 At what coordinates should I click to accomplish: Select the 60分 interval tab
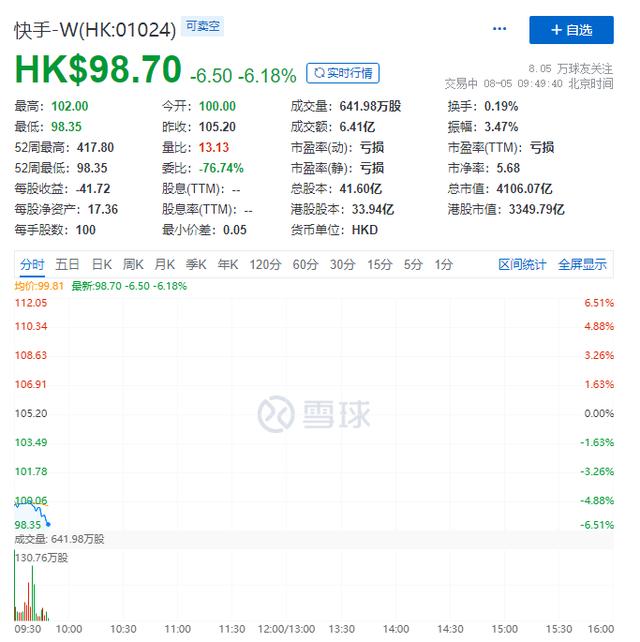(x=305, y=264)
